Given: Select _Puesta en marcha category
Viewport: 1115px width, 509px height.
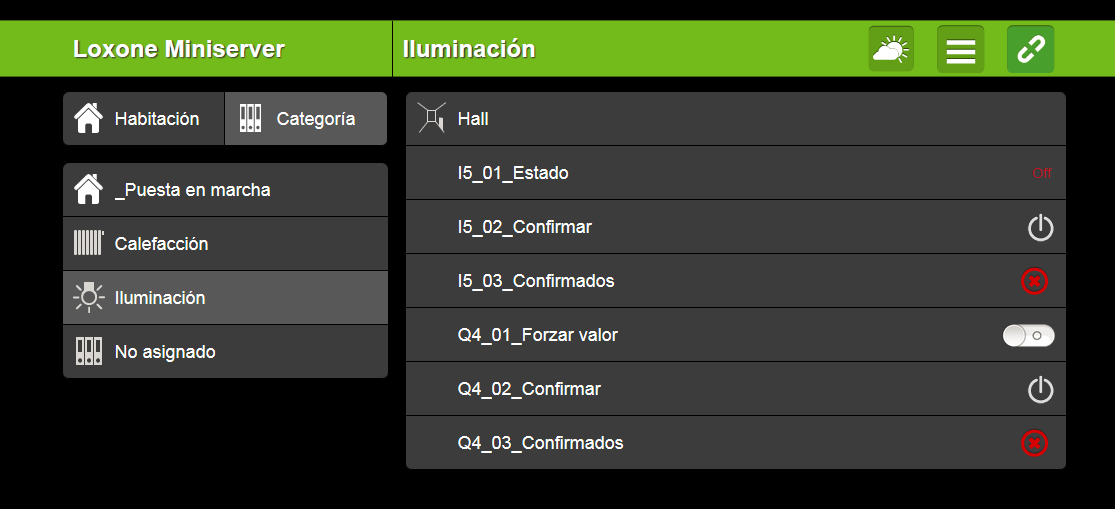Looking at the screenshot, I should [225, 190].
